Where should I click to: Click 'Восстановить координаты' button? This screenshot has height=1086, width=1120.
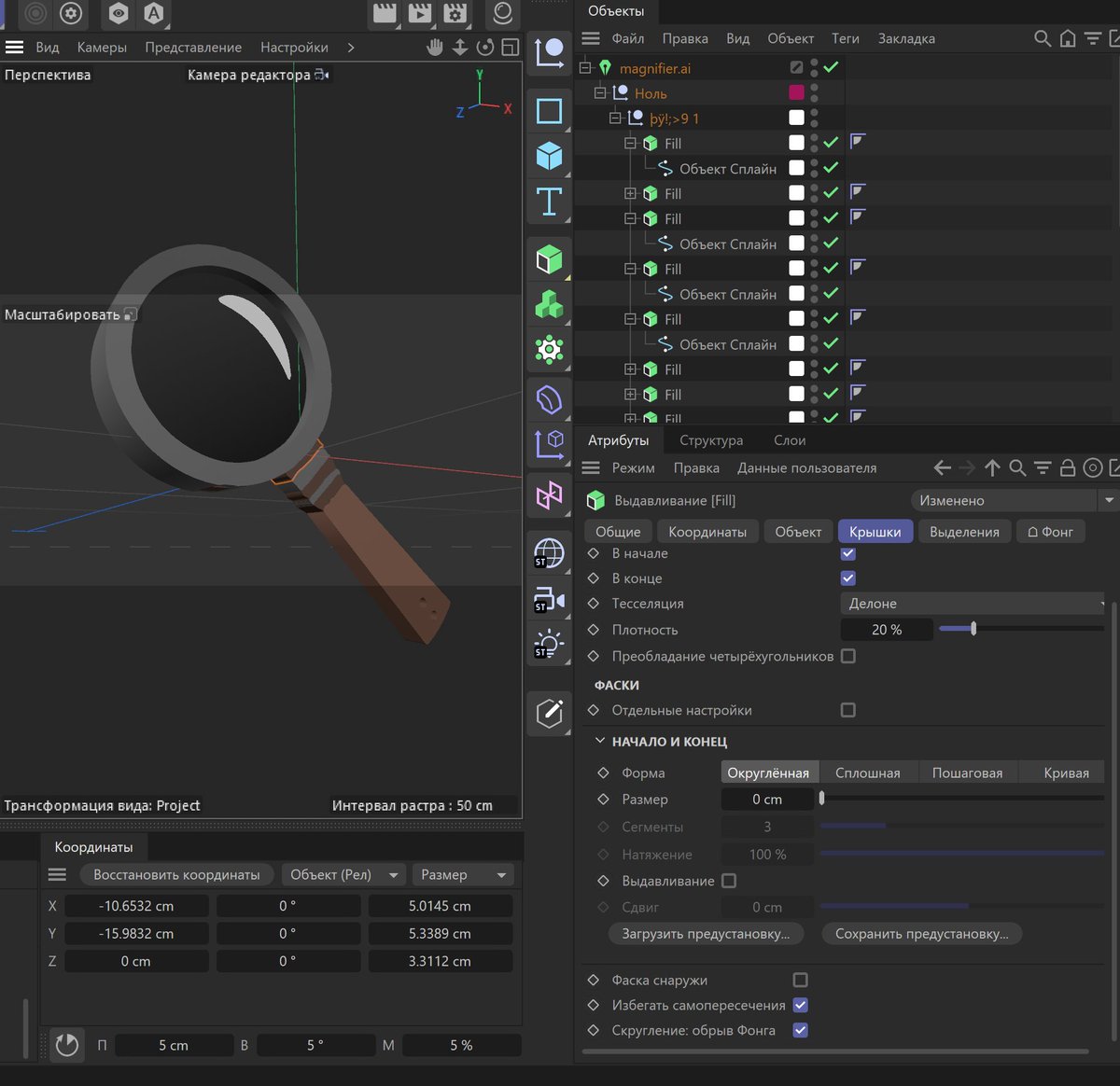click(176, 874)
